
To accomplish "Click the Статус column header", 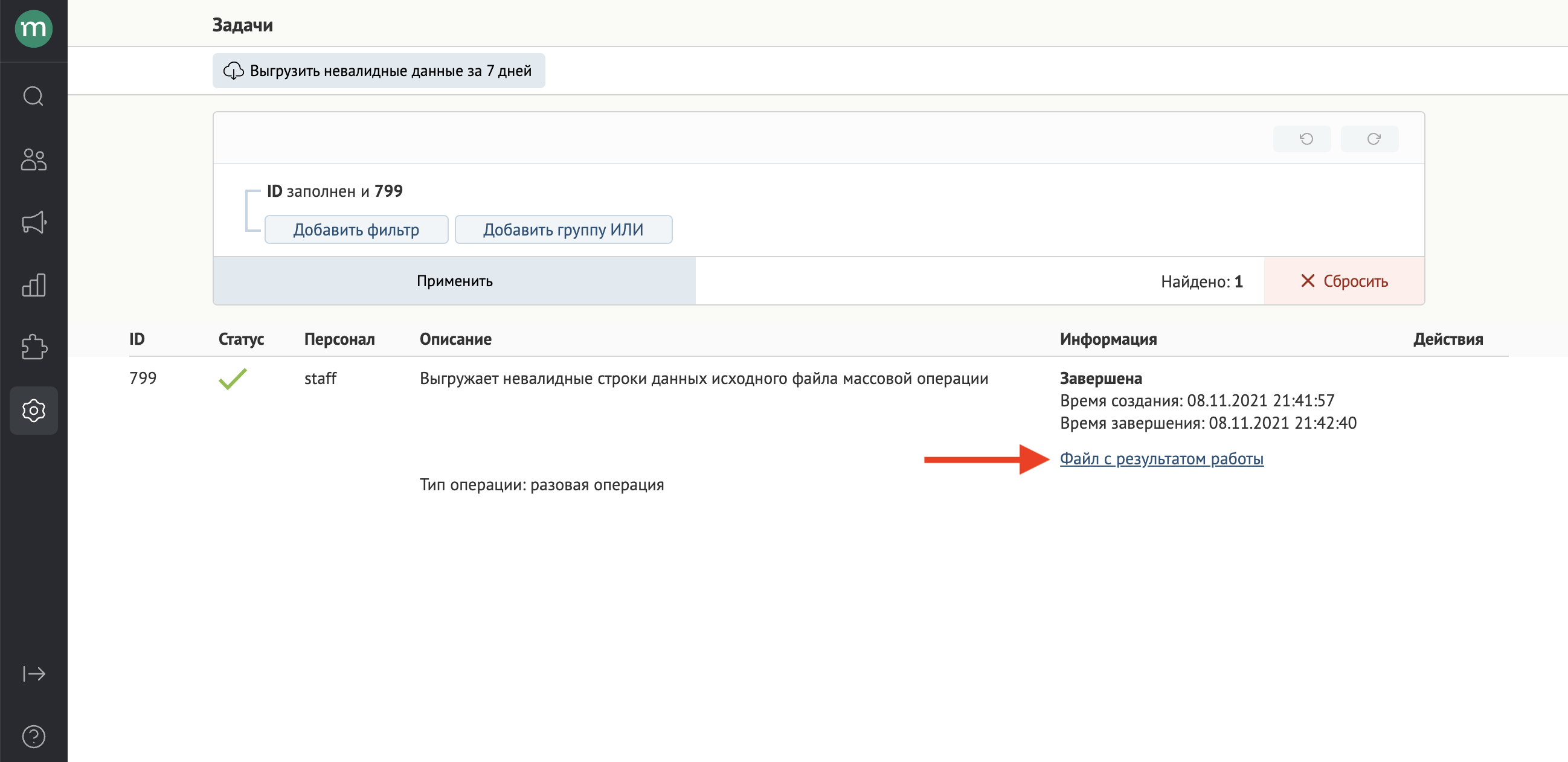I will [241, 339].
